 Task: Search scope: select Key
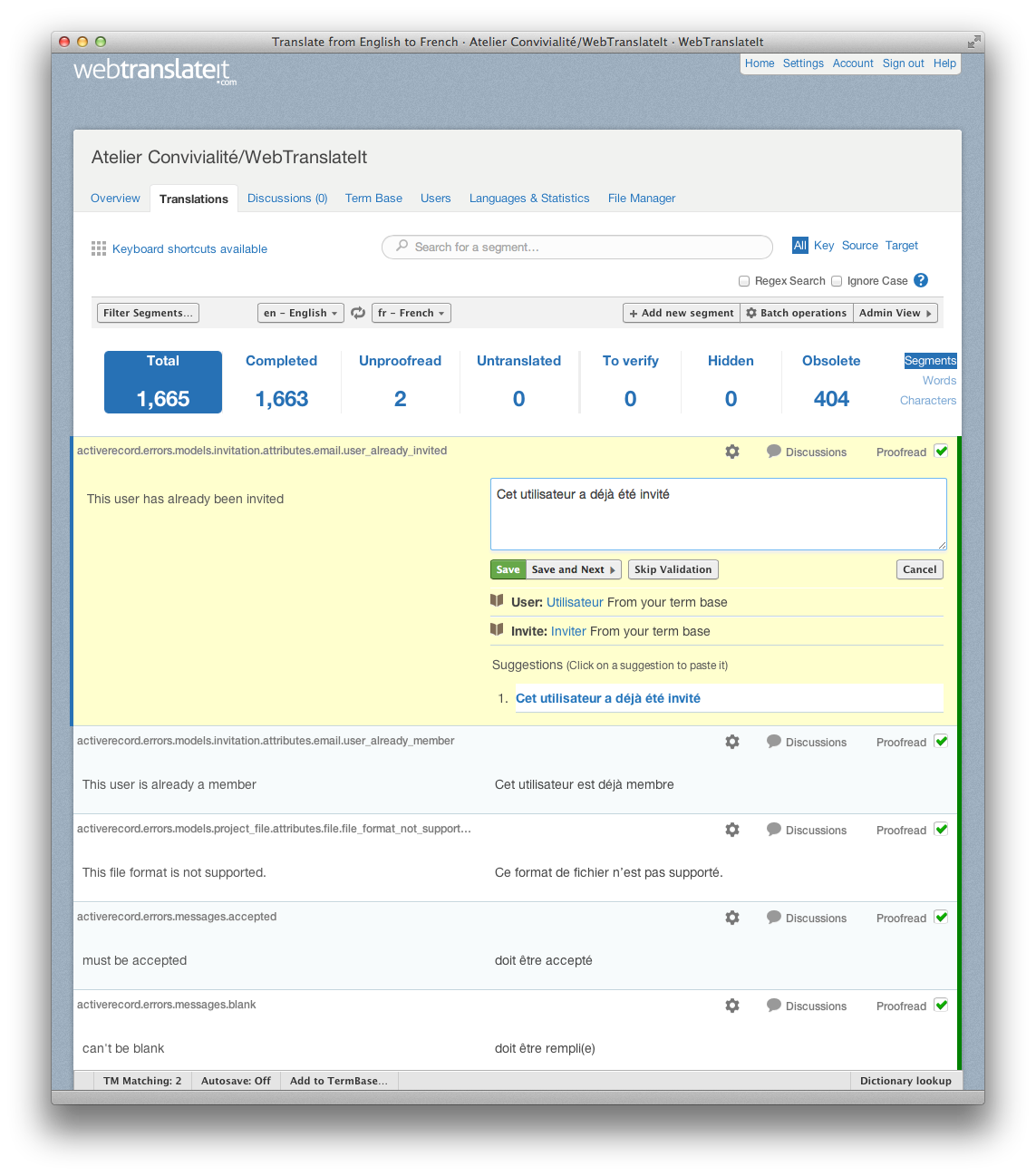(824, 246)
